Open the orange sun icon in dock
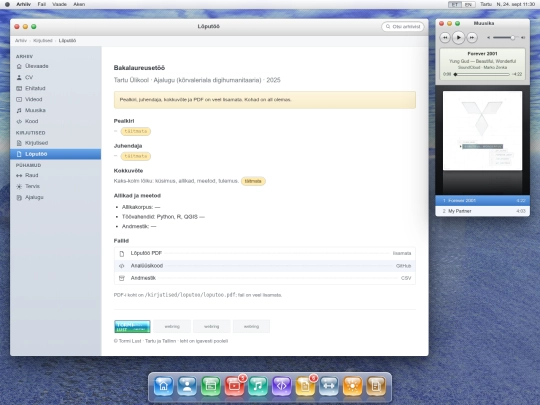The height and width of the screenshot is (405, 540). [x=352, y=386]
